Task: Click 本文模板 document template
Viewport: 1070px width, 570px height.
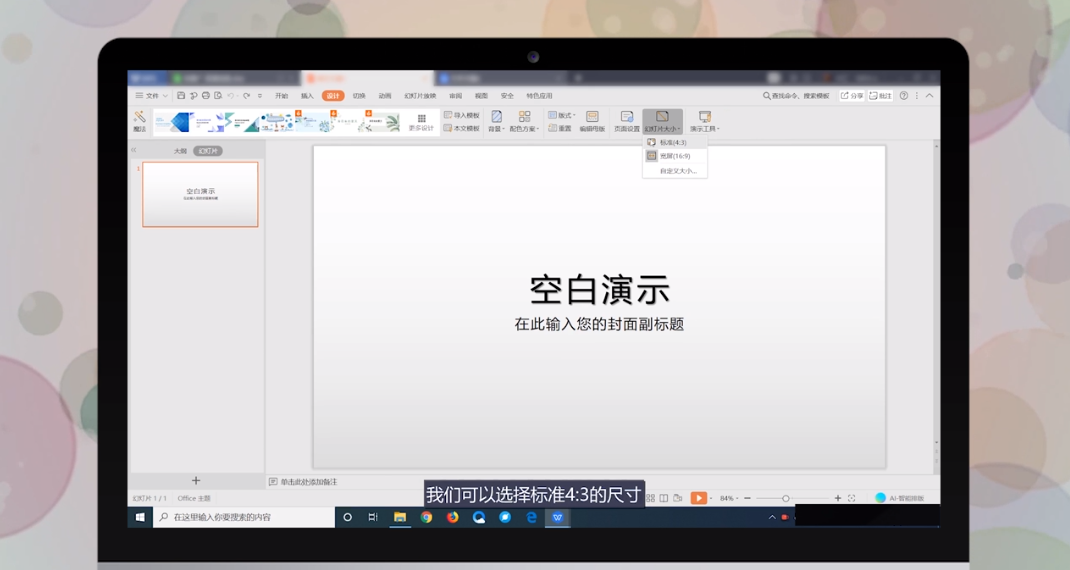Action: [x=462, y=128]
